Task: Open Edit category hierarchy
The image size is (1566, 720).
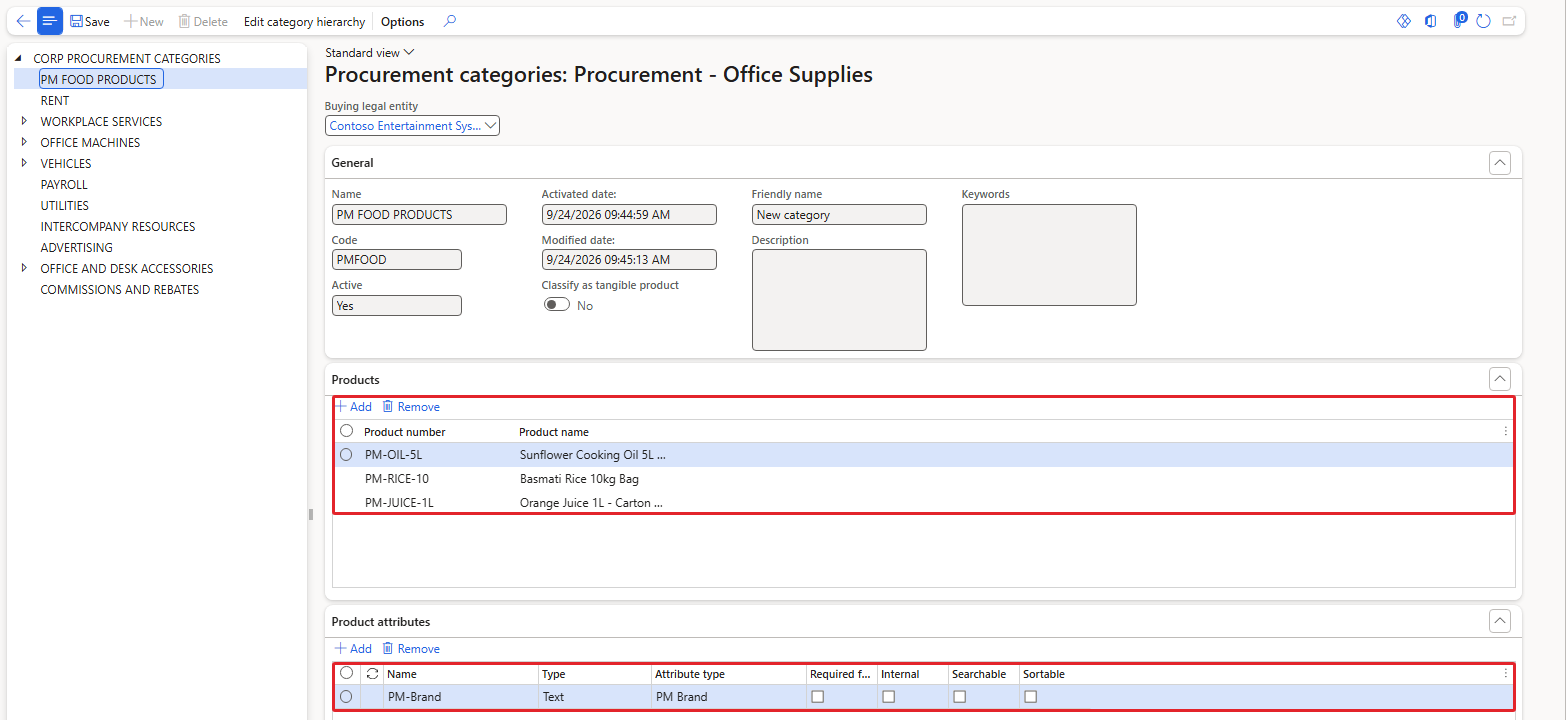Action: [x=304, y=21]
